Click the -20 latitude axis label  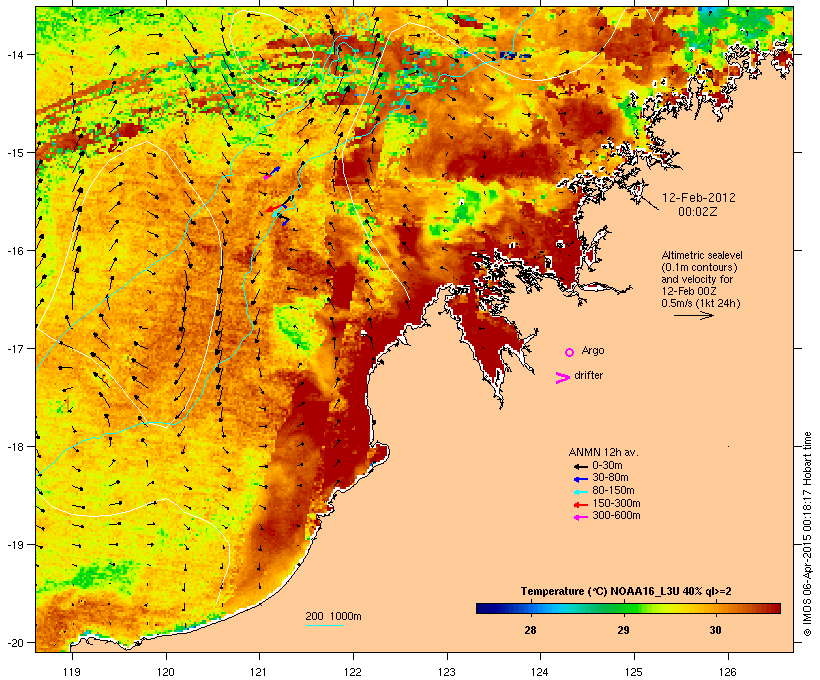pyautogui.click(x=13, y=643)
